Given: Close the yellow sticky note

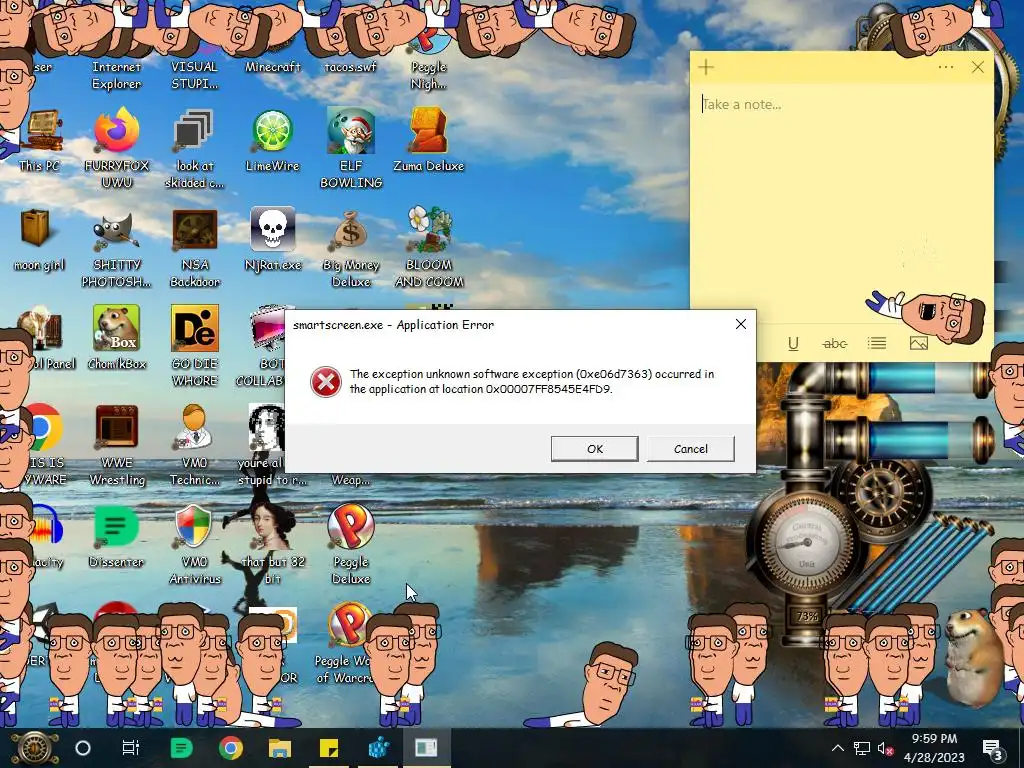Looking at the screenshot, I should click(x=978, y=67).
